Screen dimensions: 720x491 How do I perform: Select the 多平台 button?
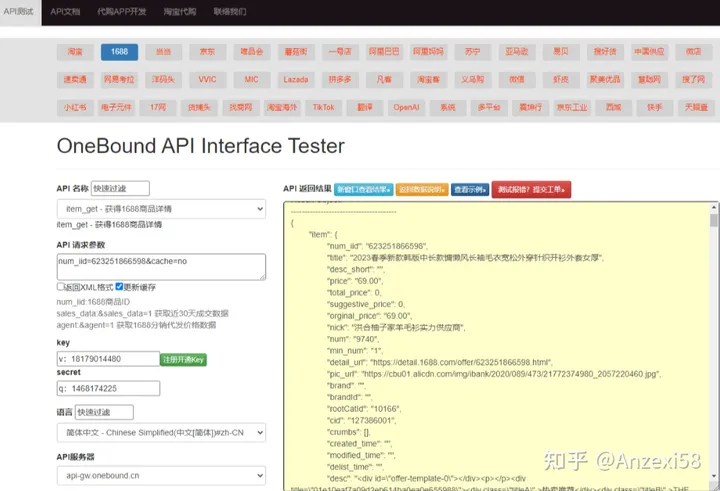pos(489,107)
